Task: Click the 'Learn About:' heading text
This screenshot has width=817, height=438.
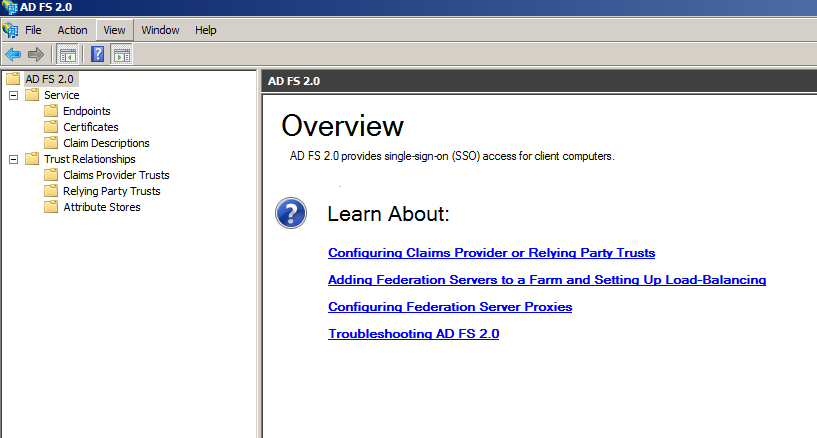Action: point(388,214)
